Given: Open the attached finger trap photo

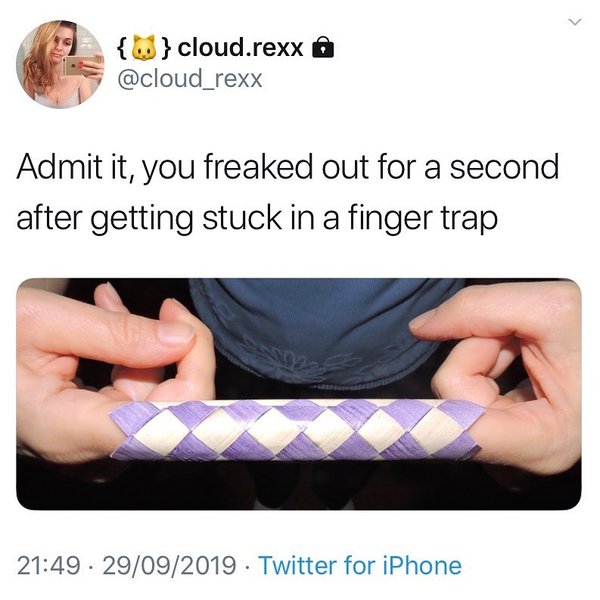Looking at the screenshot, I should coord(299,394).
